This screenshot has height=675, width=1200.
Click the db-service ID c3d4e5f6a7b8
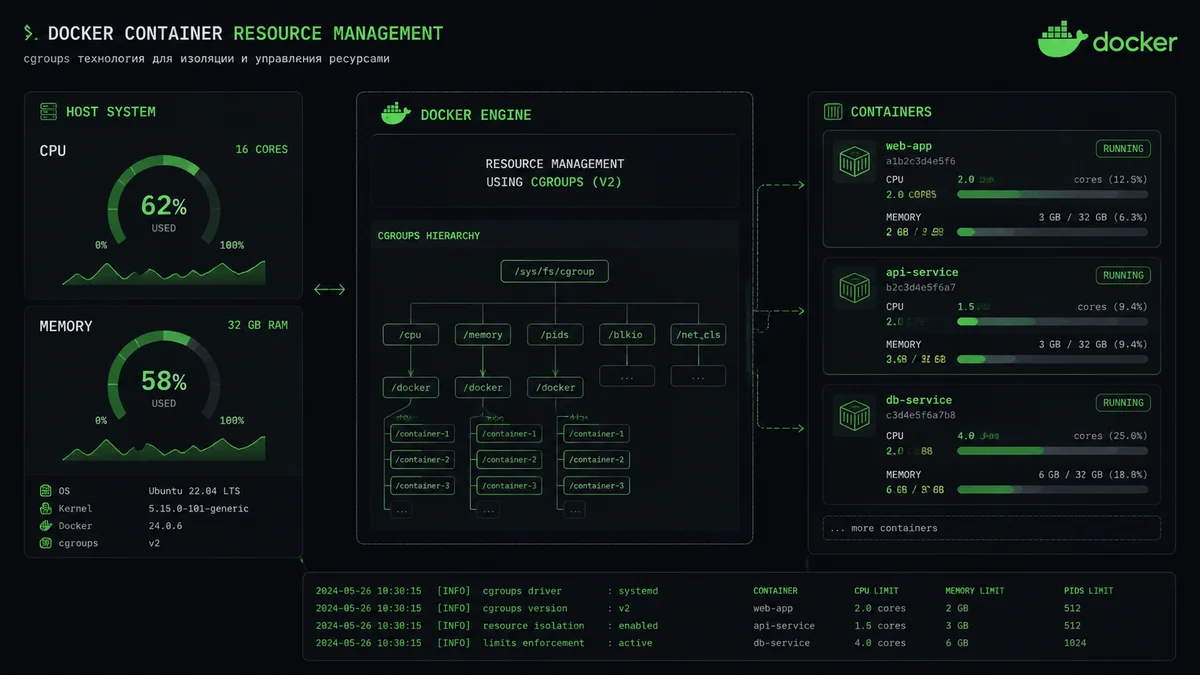(920, 415)
